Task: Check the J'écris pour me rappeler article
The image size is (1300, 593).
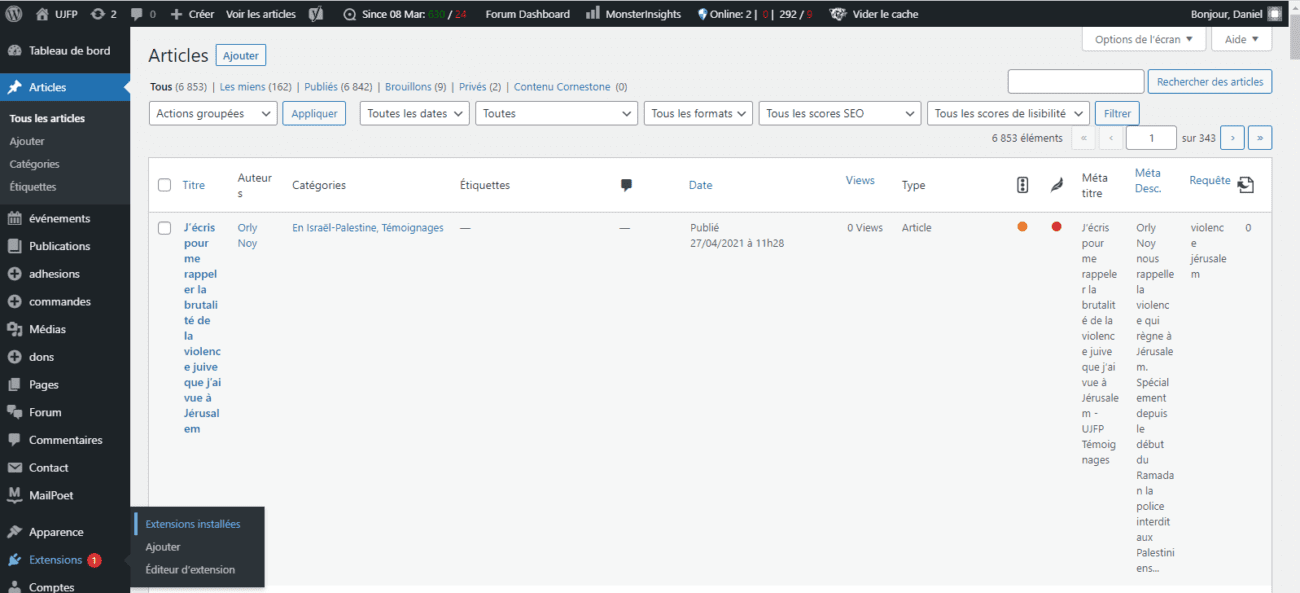Action: tap(165, 228)
